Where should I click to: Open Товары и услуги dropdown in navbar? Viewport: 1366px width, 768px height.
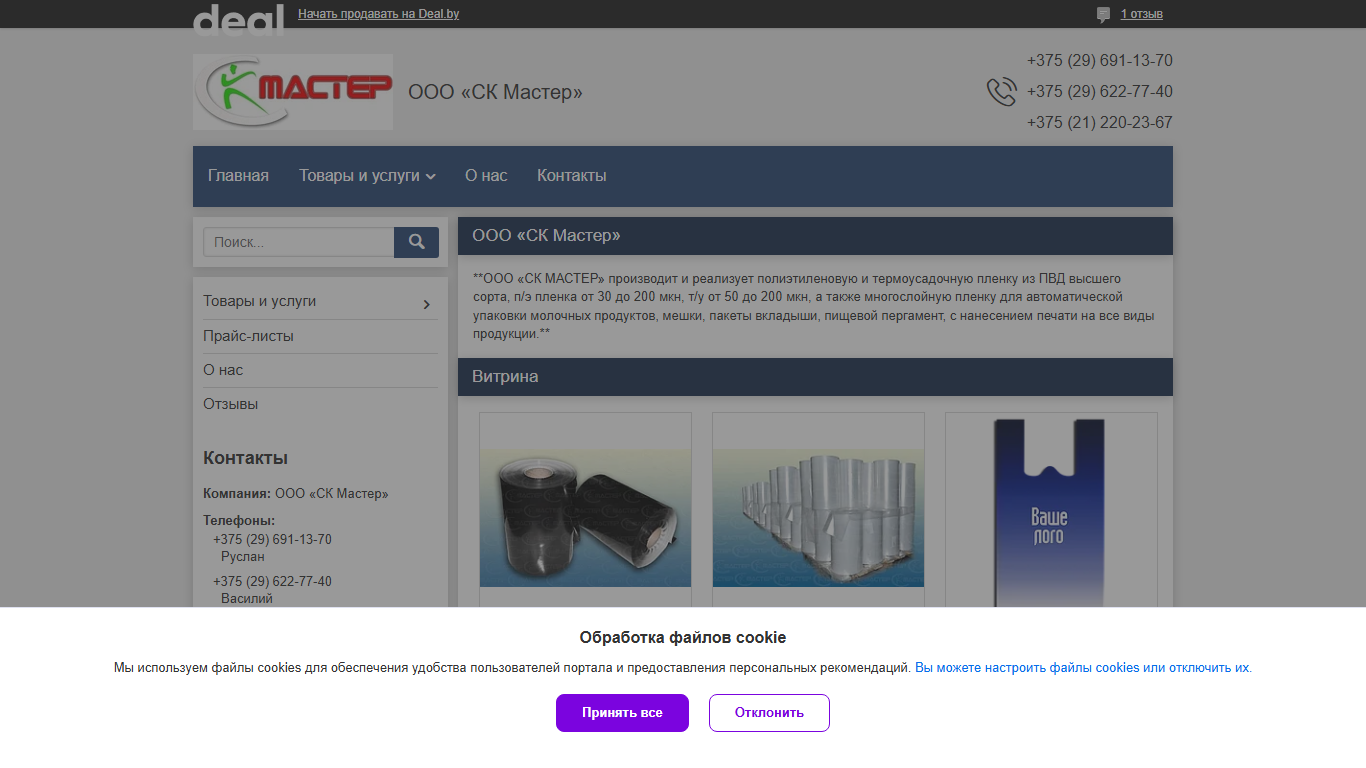pos(367,176)
